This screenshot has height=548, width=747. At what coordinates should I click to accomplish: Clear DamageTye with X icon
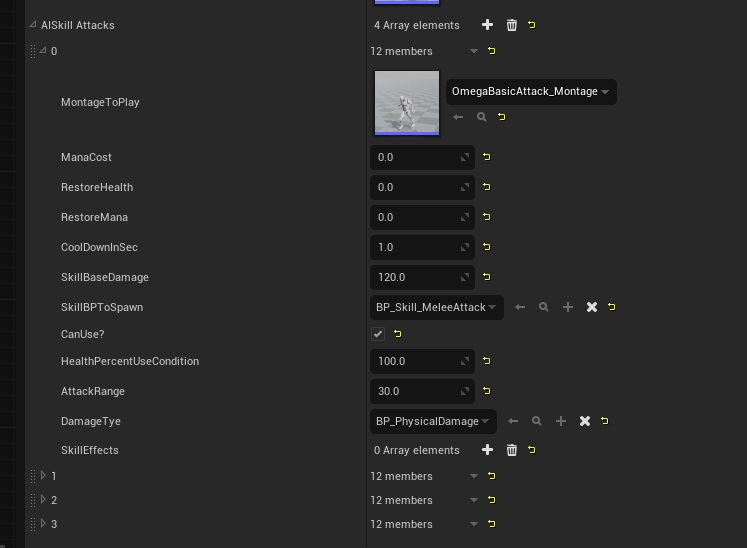pyautogui.click(x=585, y=421)
